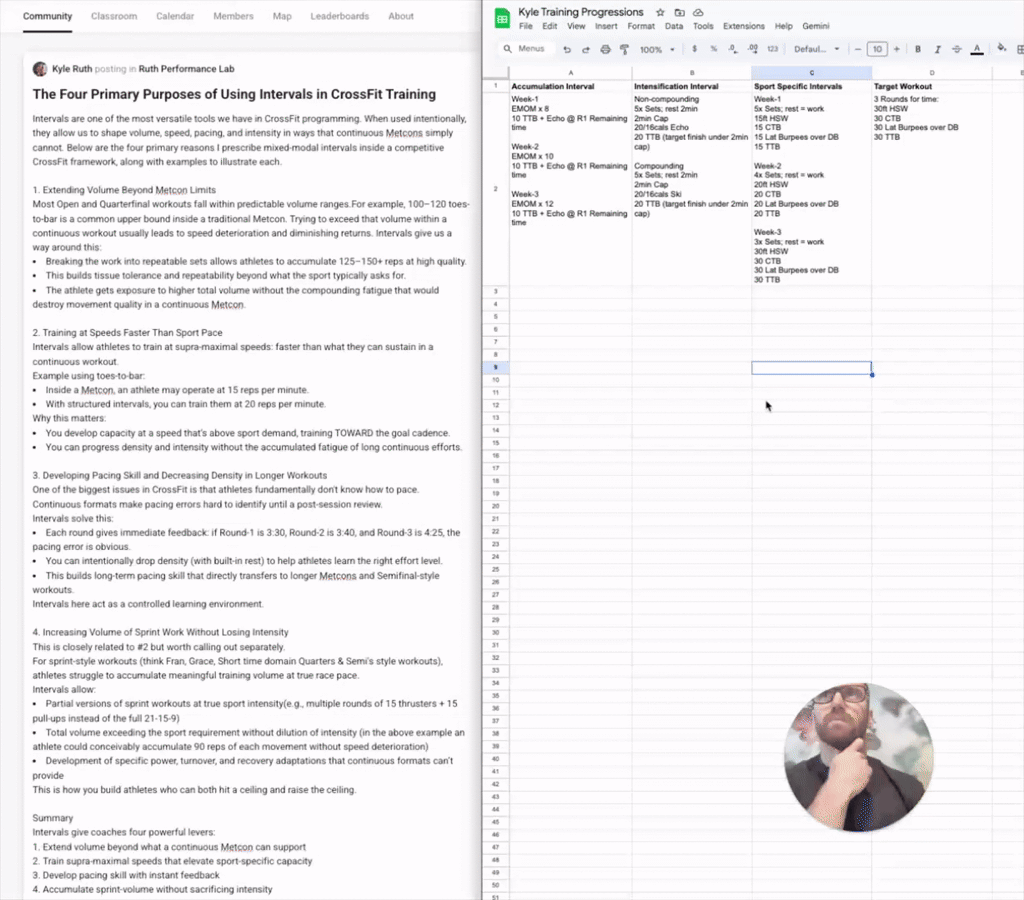Switch to the Leaderboards tab
The image size is (1024, 900).
pos(340,16)
